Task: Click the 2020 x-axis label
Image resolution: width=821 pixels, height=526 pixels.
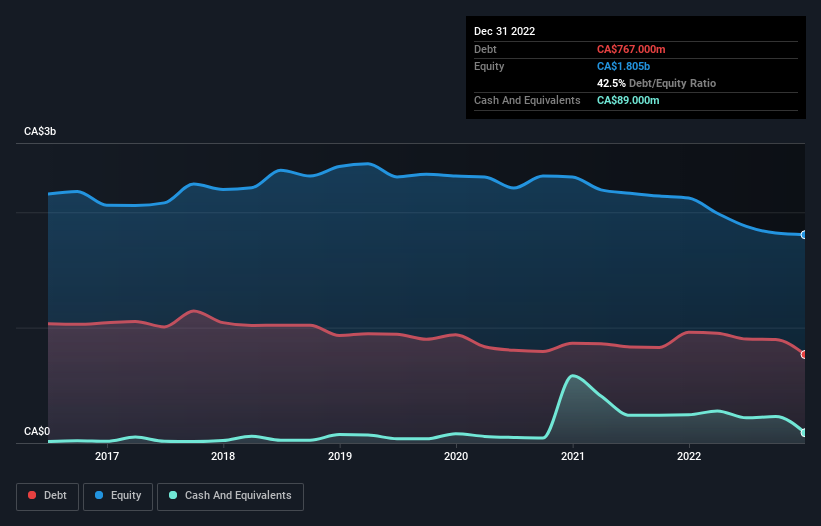Action: (456, 456)
